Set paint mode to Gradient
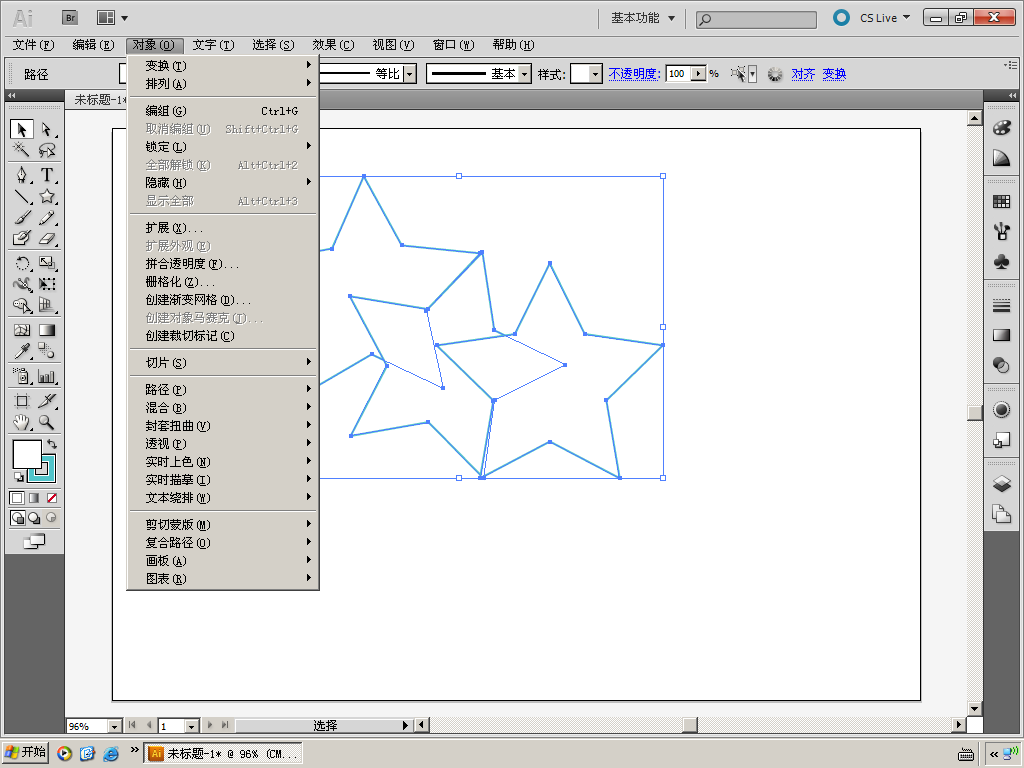1024x768 pixels. coord(34,498)
